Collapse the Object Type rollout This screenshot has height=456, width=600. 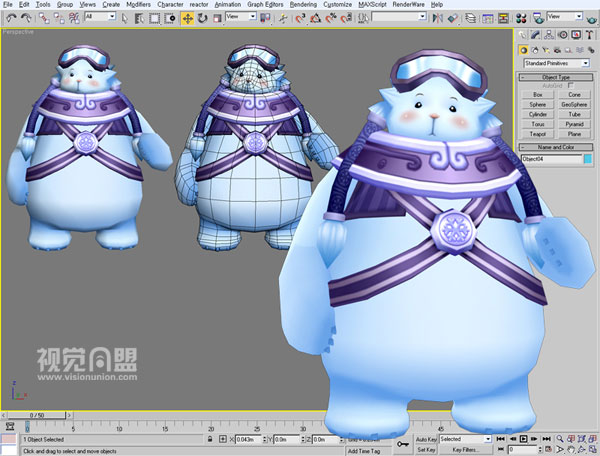point(556,77)
